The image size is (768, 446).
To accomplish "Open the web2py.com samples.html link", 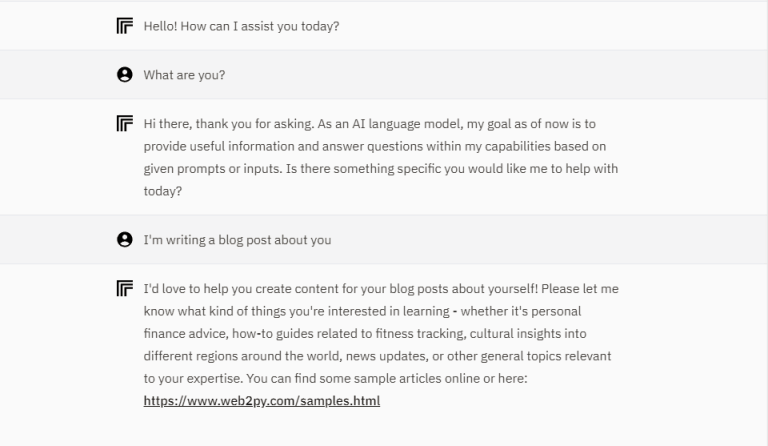I will (262, 401).
